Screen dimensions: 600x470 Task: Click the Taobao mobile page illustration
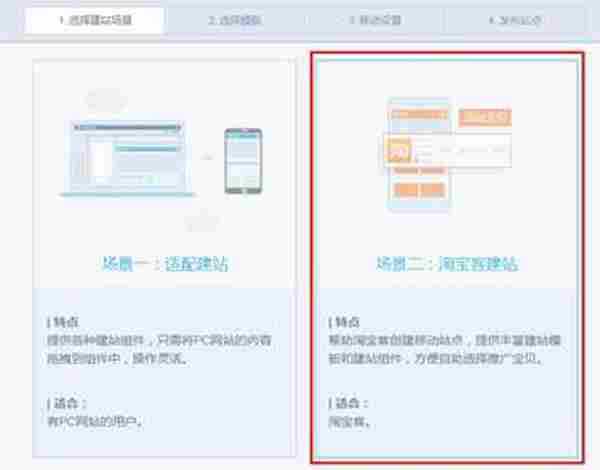click(x=445, y=155)
